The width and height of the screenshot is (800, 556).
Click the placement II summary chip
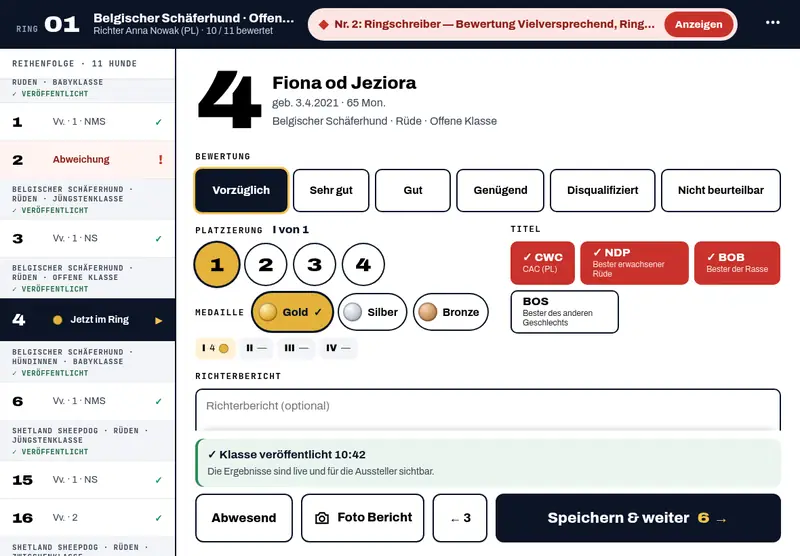256,348
